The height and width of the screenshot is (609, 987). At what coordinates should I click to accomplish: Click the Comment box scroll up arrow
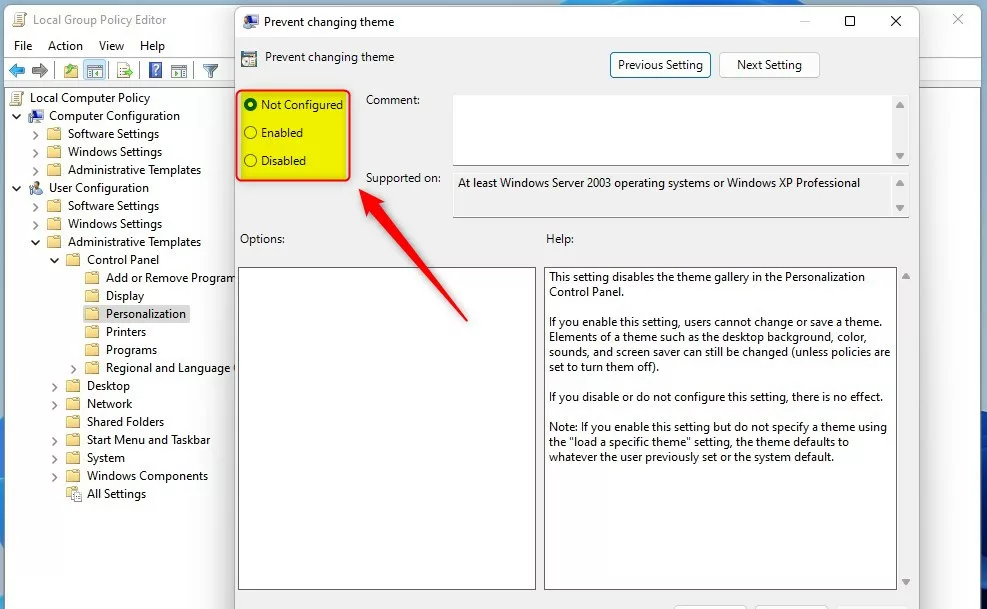pyautogui.click(x=900, y=105)
